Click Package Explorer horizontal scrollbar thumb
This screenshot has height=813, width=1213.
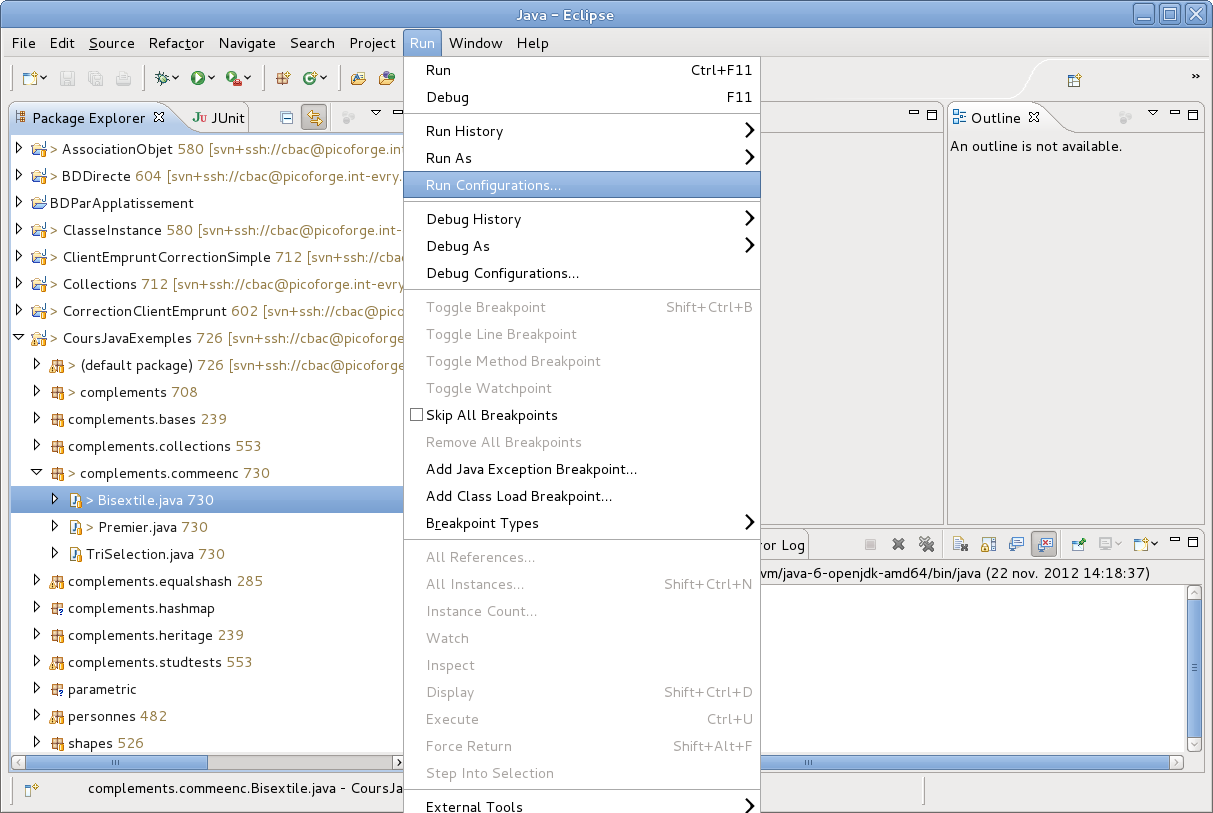tap(118, 762)
